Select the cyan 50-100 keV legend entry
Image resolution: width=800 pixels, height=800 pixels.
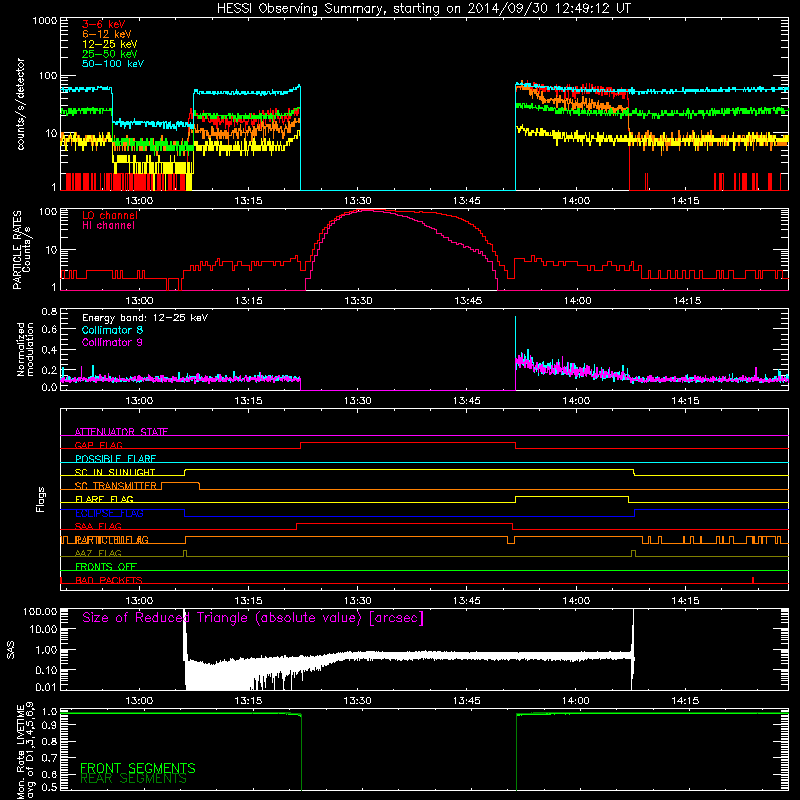[x=113, y=64]
